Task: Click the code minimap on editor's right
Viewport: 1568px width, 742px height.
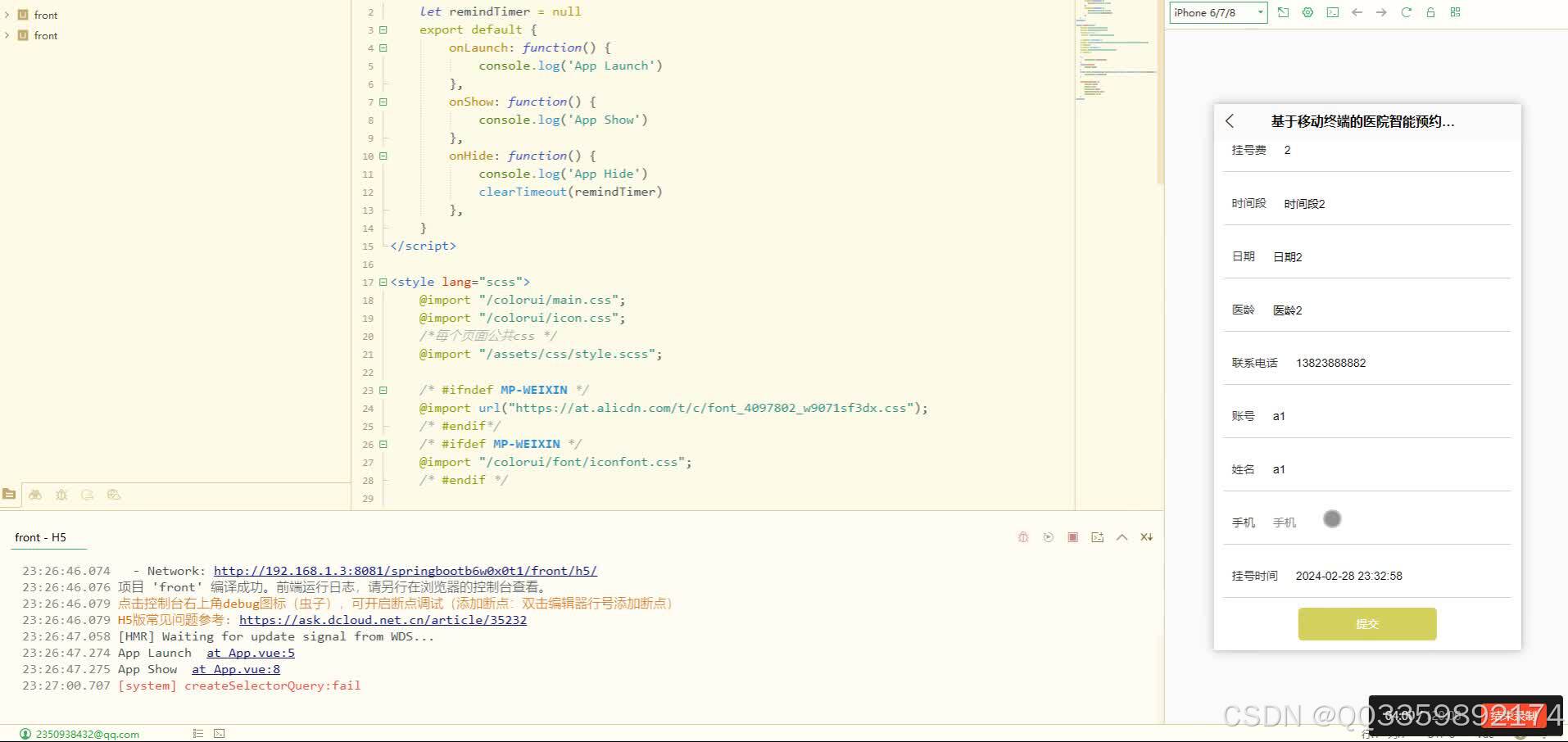Action: pyautogui.click(x=1115, y=49)
